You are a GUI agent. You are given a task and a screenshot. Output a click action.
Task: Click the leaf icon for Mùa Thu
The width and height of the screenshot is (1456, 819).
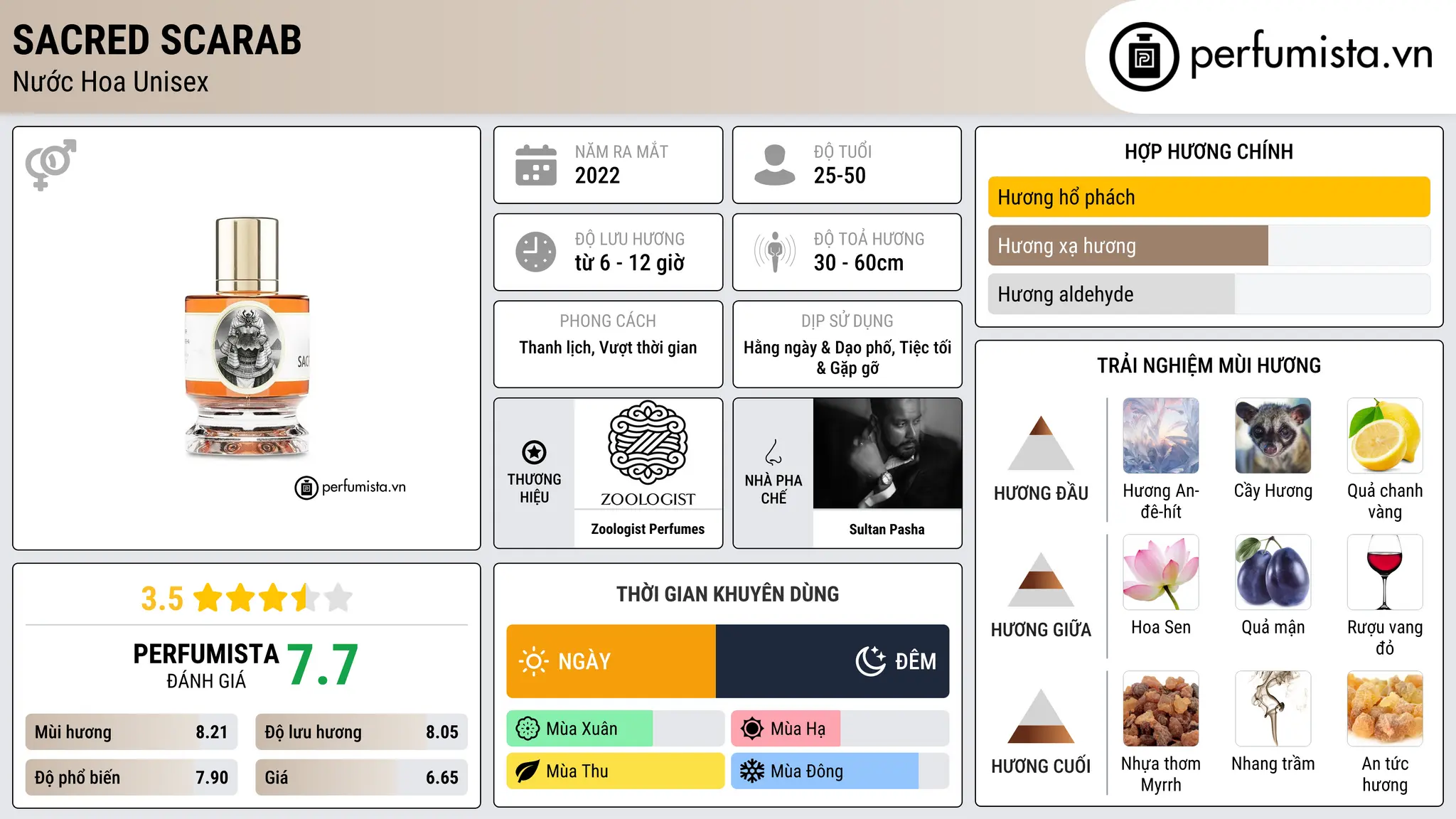coord(528,771)
